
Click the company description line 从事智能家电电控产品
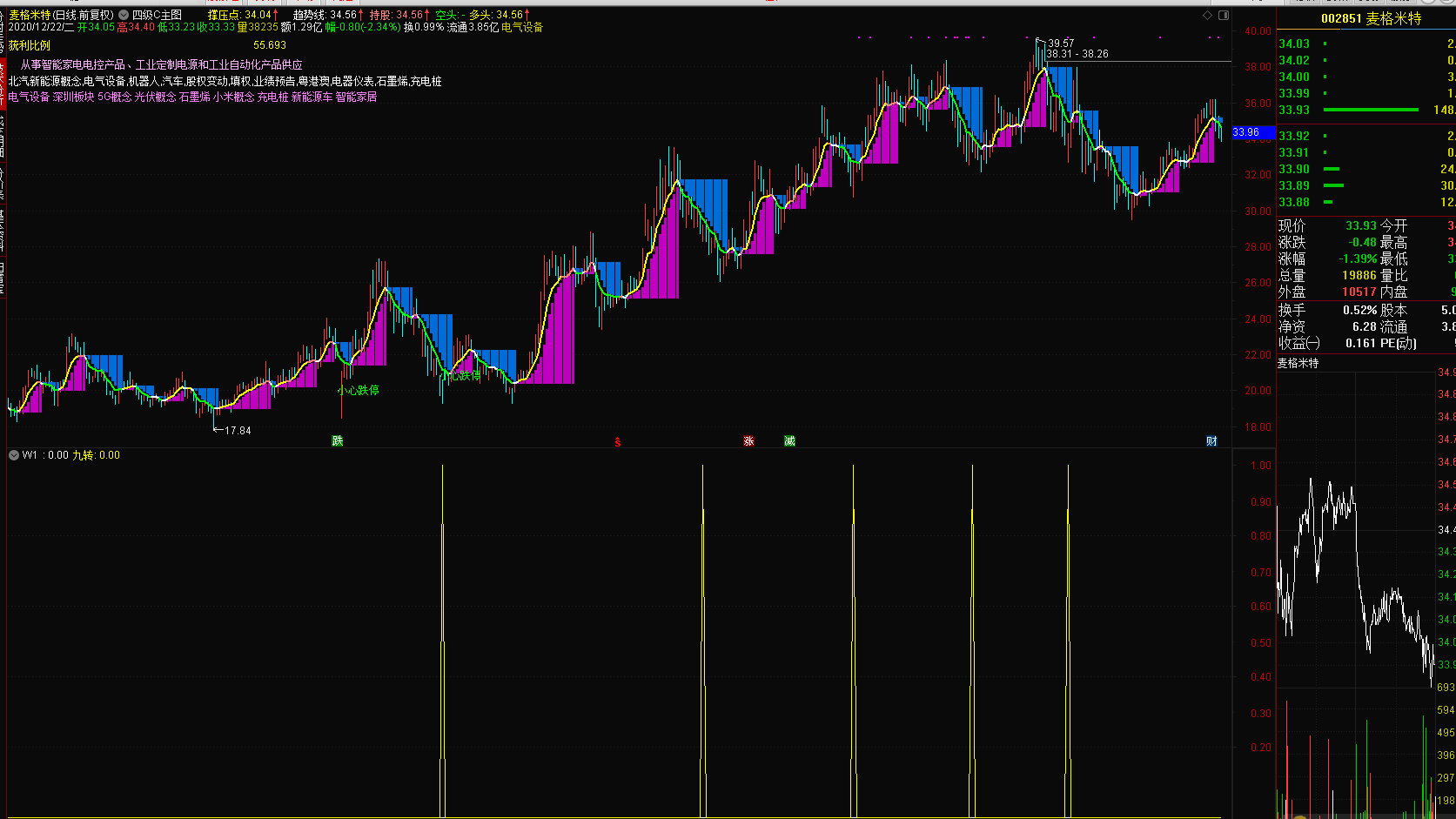click(x=162, y=64)
